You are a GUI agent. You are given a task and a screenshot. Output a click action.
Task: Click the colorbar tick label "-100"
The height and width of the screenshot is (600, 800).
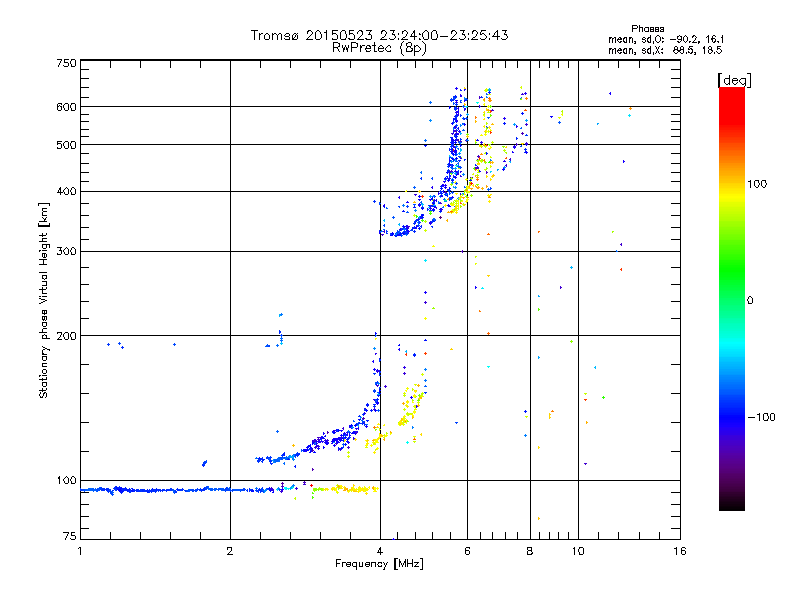pyautogui.click(x=762, y=417)
